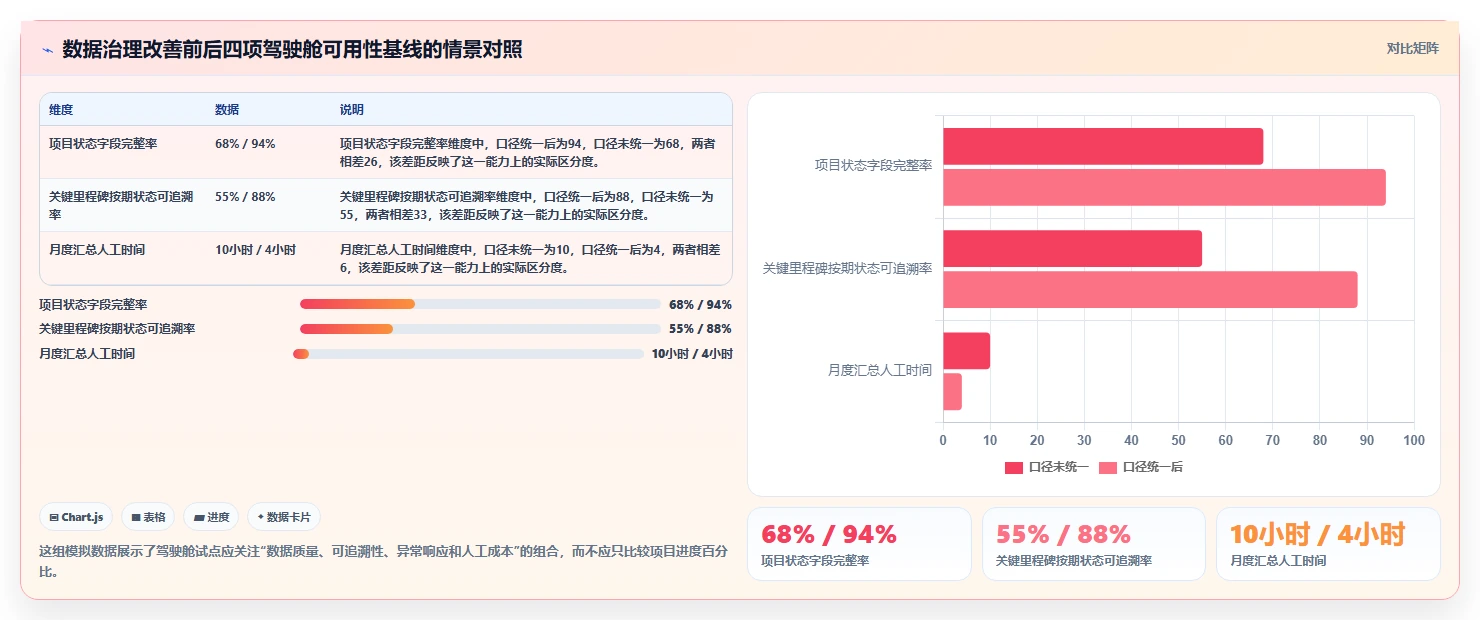
Task: Click the footer summary paragraph about 驾驶舱试点
Action: tap(383, 562)
